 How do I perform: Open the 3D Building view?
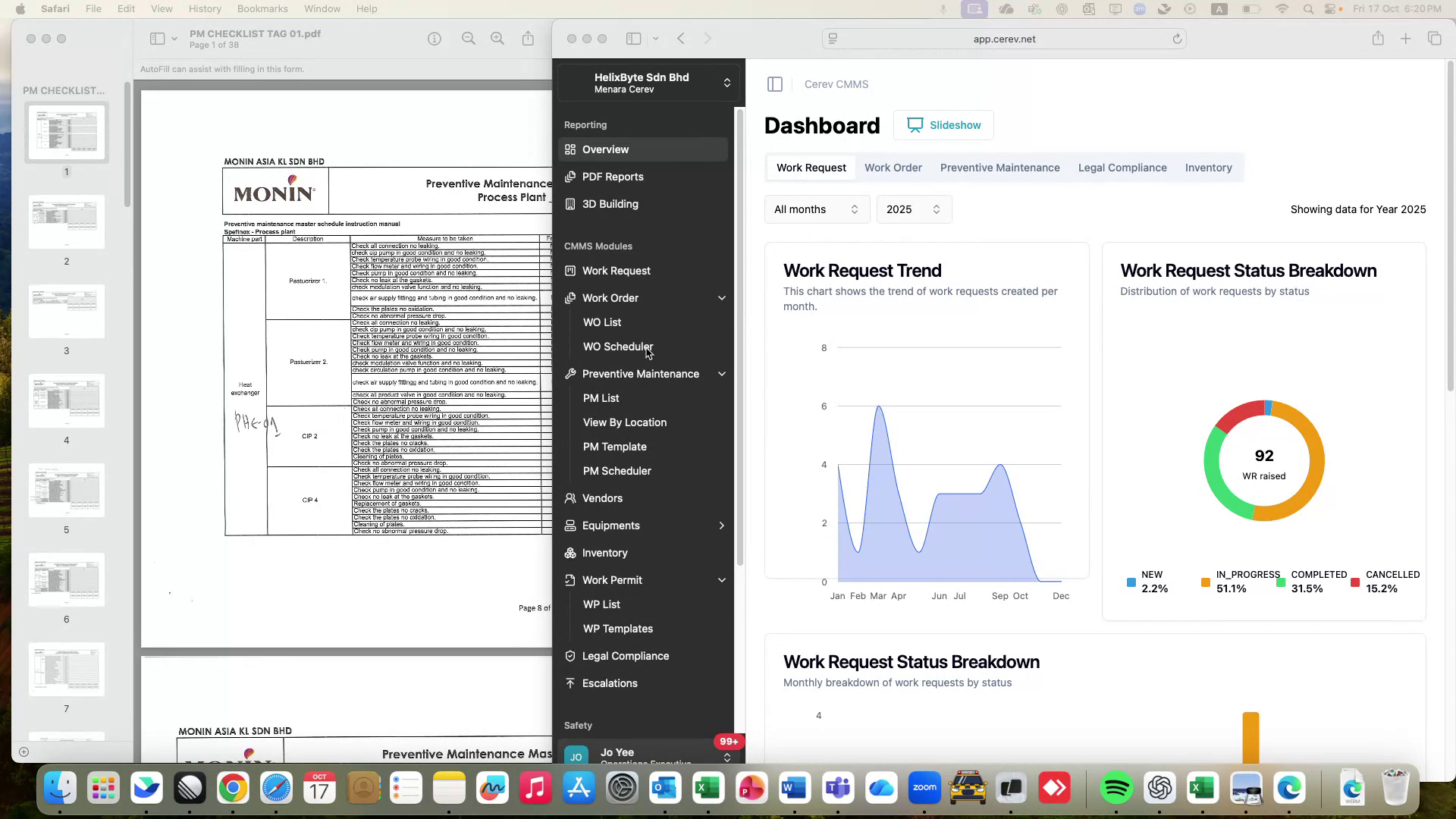610,204
